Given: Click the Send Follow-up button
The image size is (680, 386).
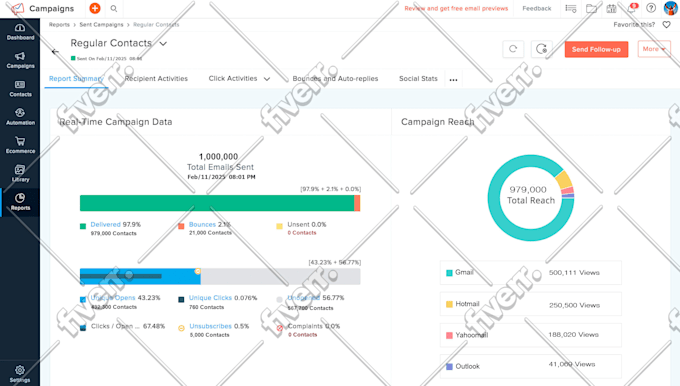Looking at the screenshot, I should tap(596, 49).
